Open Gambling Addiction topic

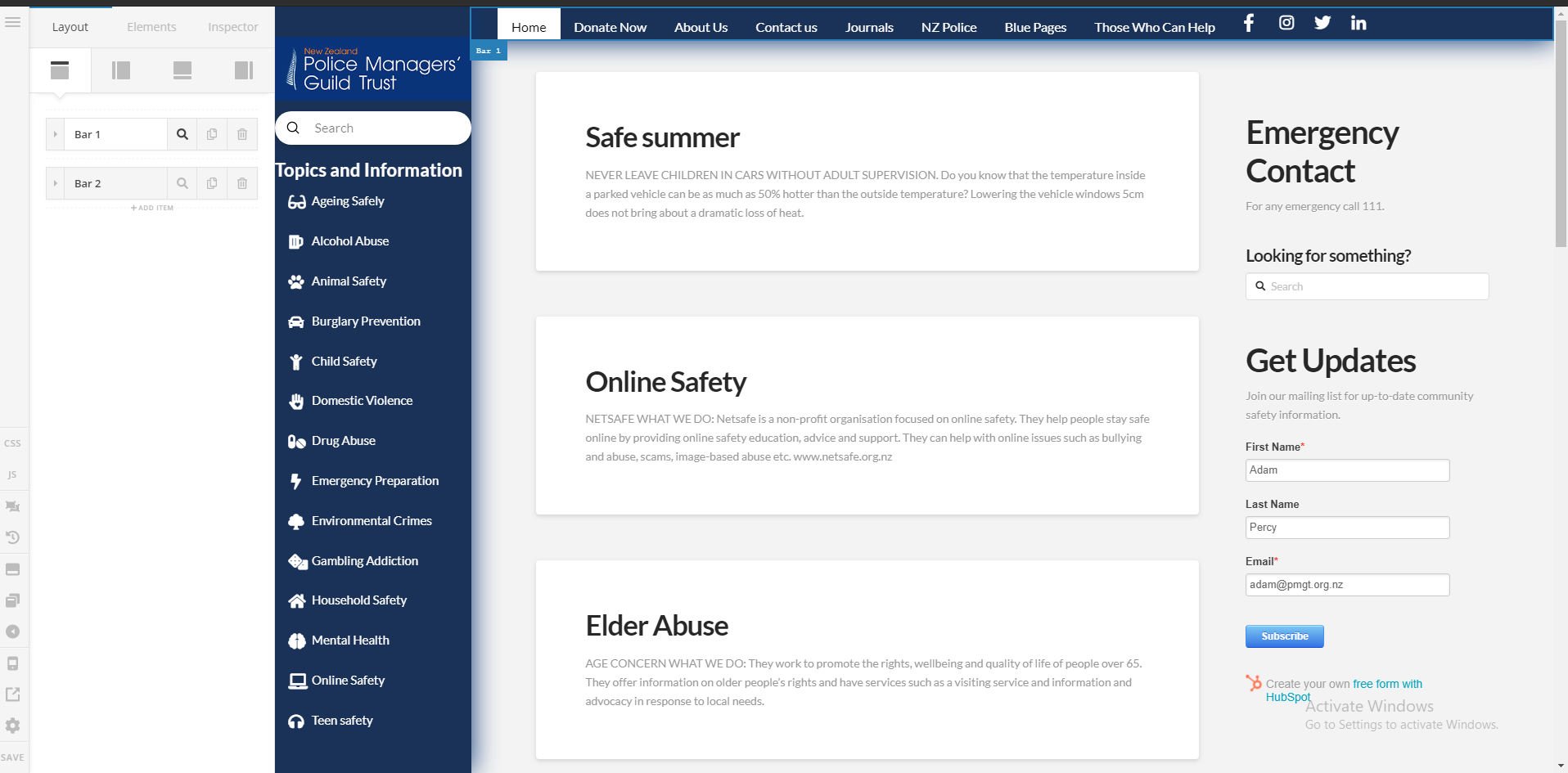(365, 561)
